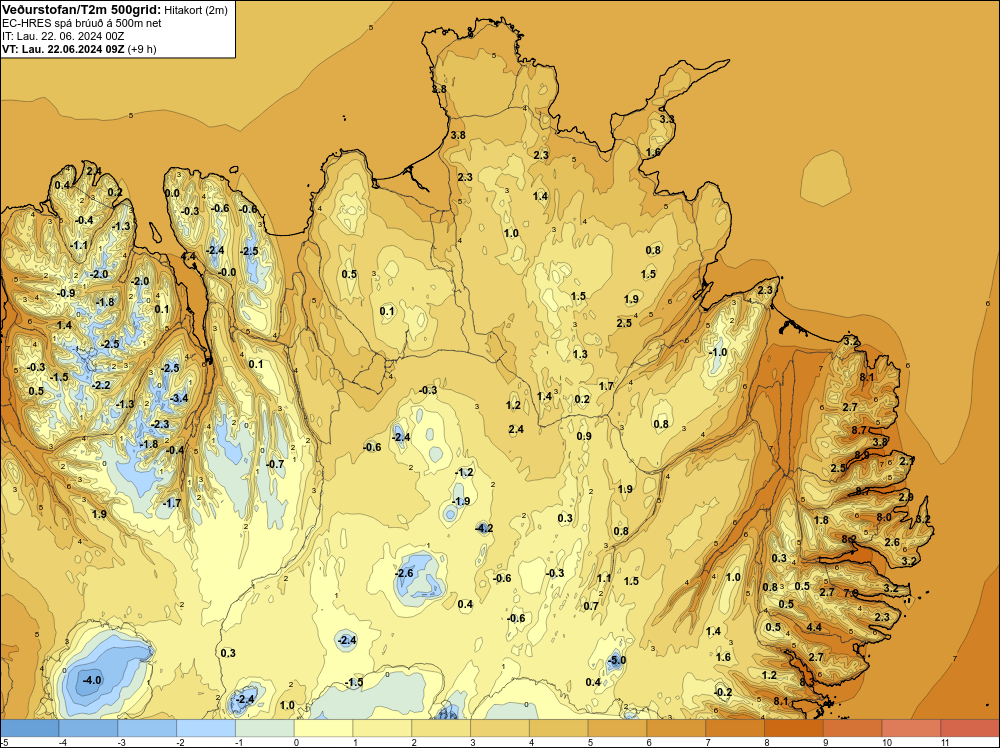The image size is (1000, 748).
Task: Click the '-5.0' temperature value on map
Action: [x=617, y=661]
